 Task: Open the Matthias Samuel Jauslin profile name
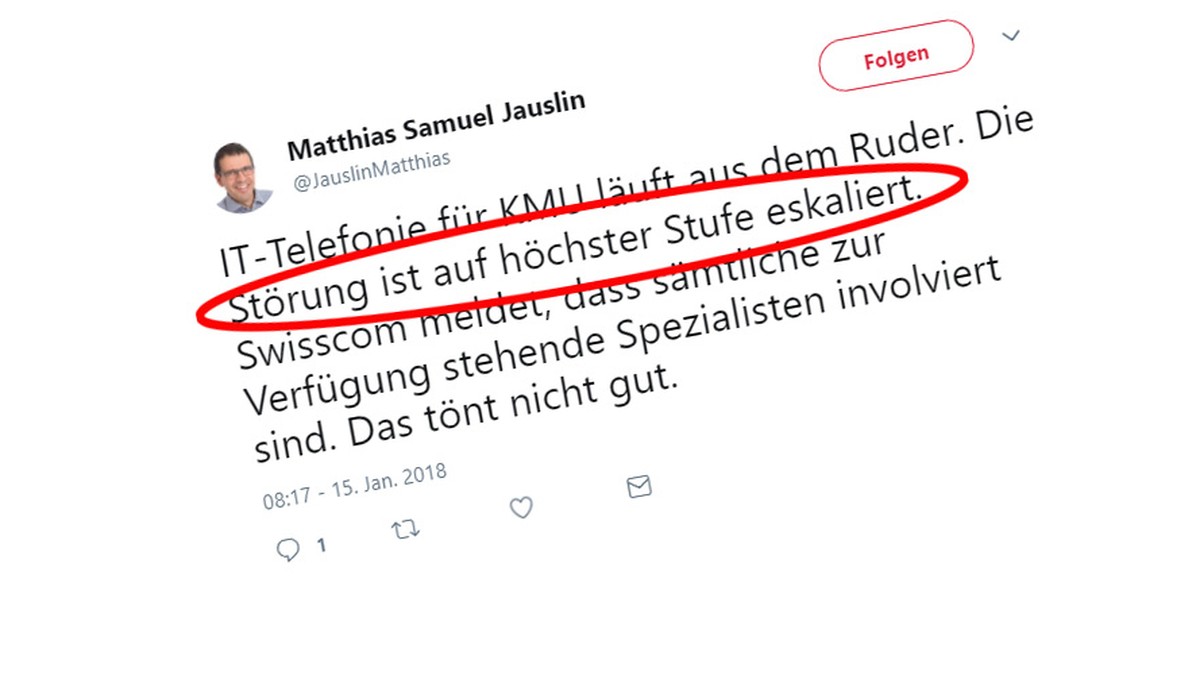coord(436,124)
